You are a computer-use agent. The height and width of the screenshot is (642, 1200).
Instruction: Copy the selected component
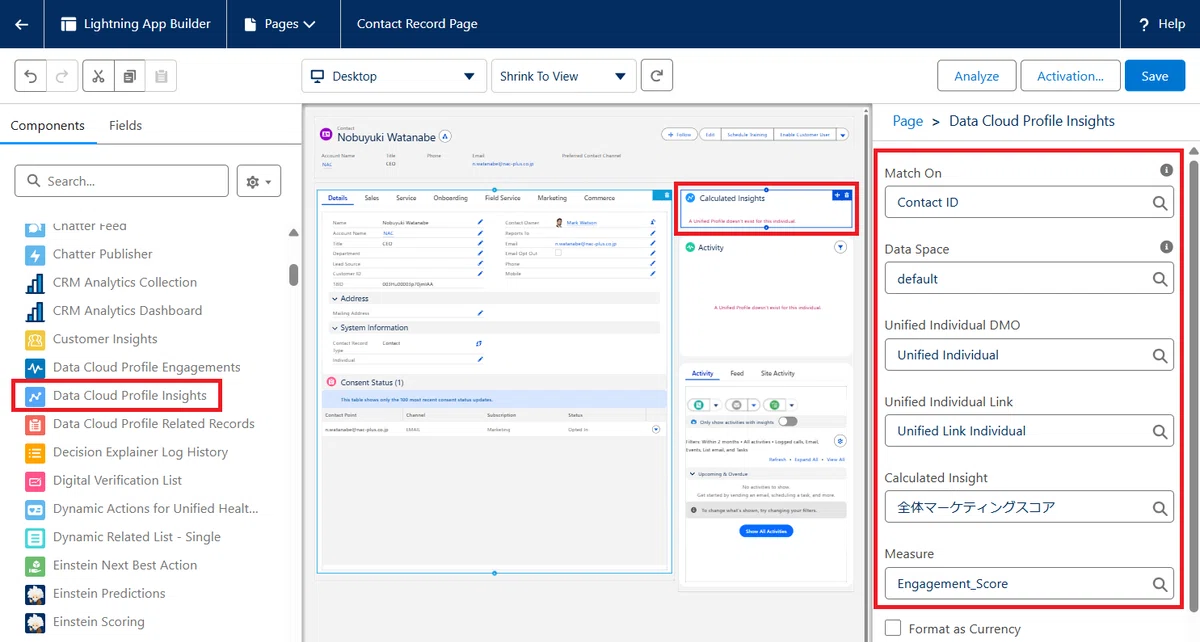(x=130, y=76)
